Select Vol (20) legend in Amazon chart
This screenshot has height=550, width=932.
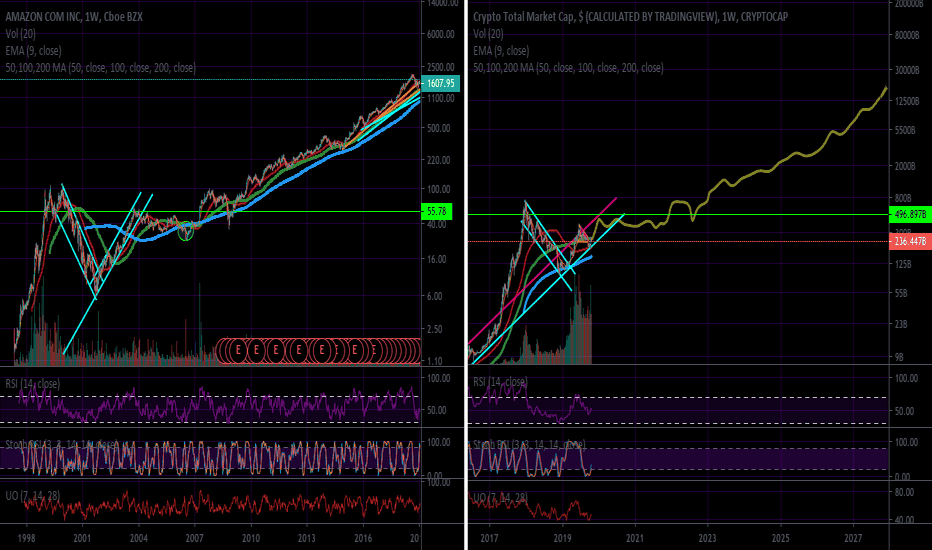[x=21, y=34]
